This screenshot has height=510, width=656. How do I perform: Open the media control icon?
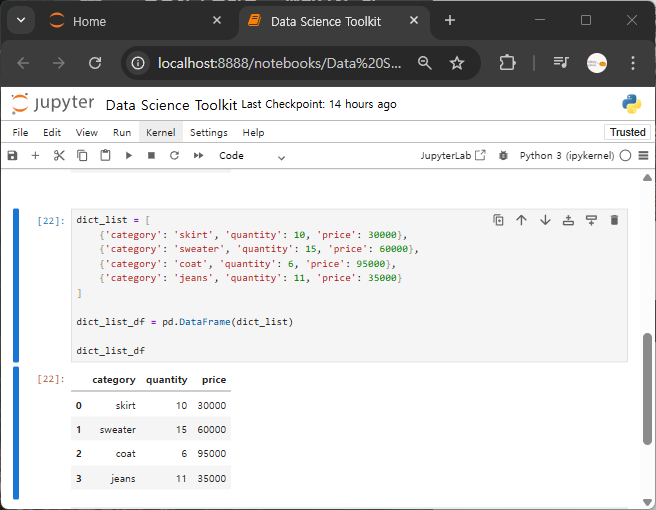click(x=561, y=63)
